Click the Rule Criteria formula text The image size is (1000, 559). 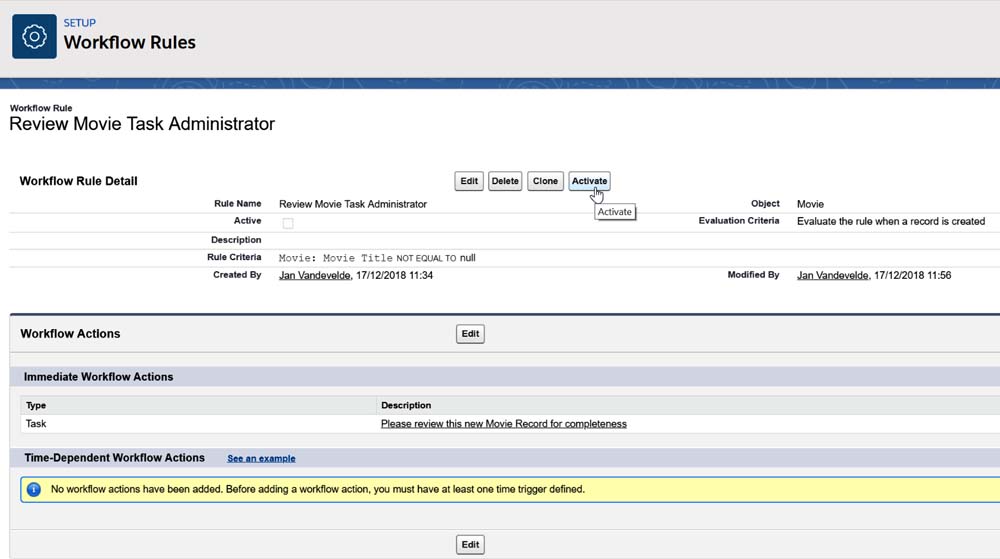377,258
